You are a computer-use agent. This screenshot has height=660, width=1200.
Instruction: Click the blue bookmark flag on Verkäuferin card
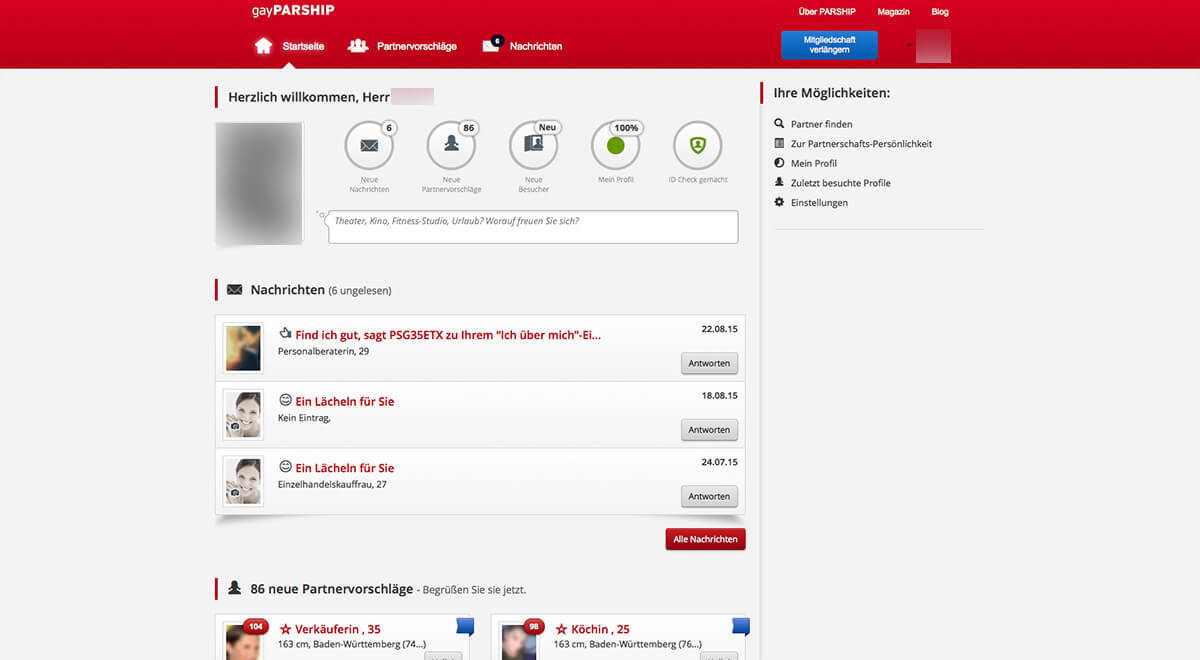point(465,627)
